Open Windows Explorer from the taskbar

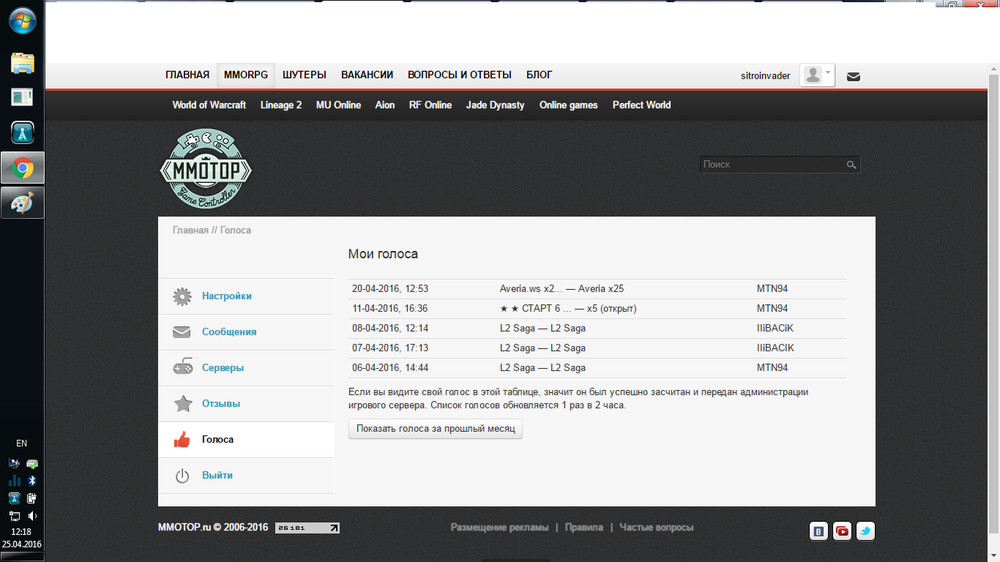(x=22, y=63)
